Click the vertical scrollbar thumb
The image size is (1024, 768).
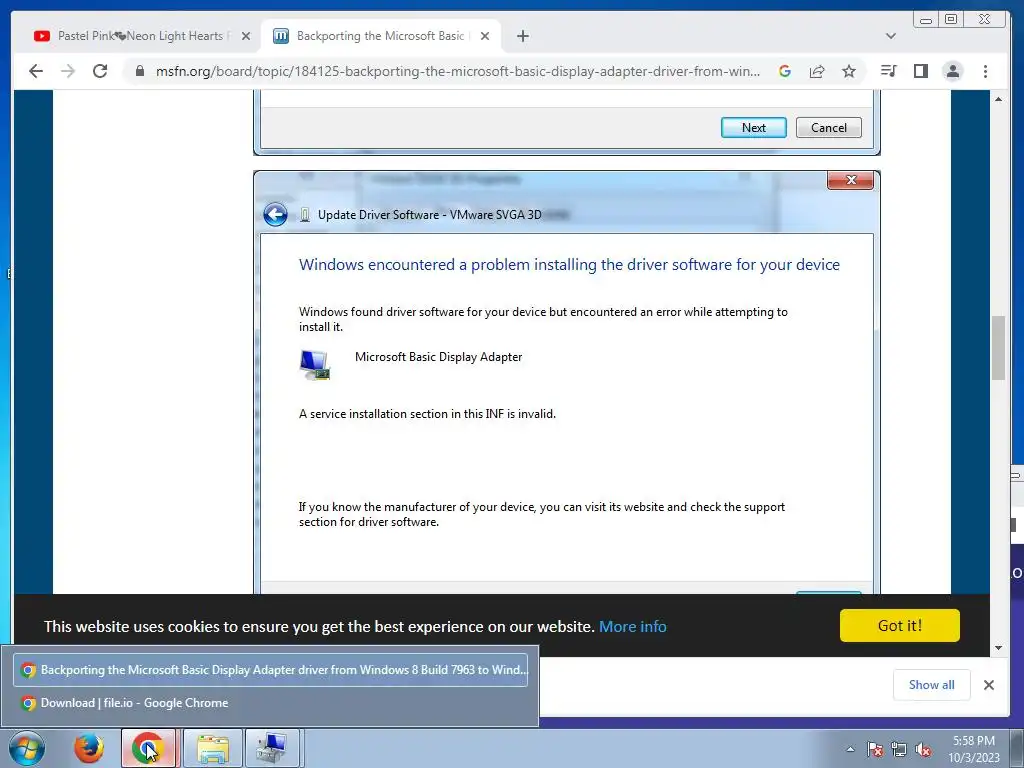998,347
